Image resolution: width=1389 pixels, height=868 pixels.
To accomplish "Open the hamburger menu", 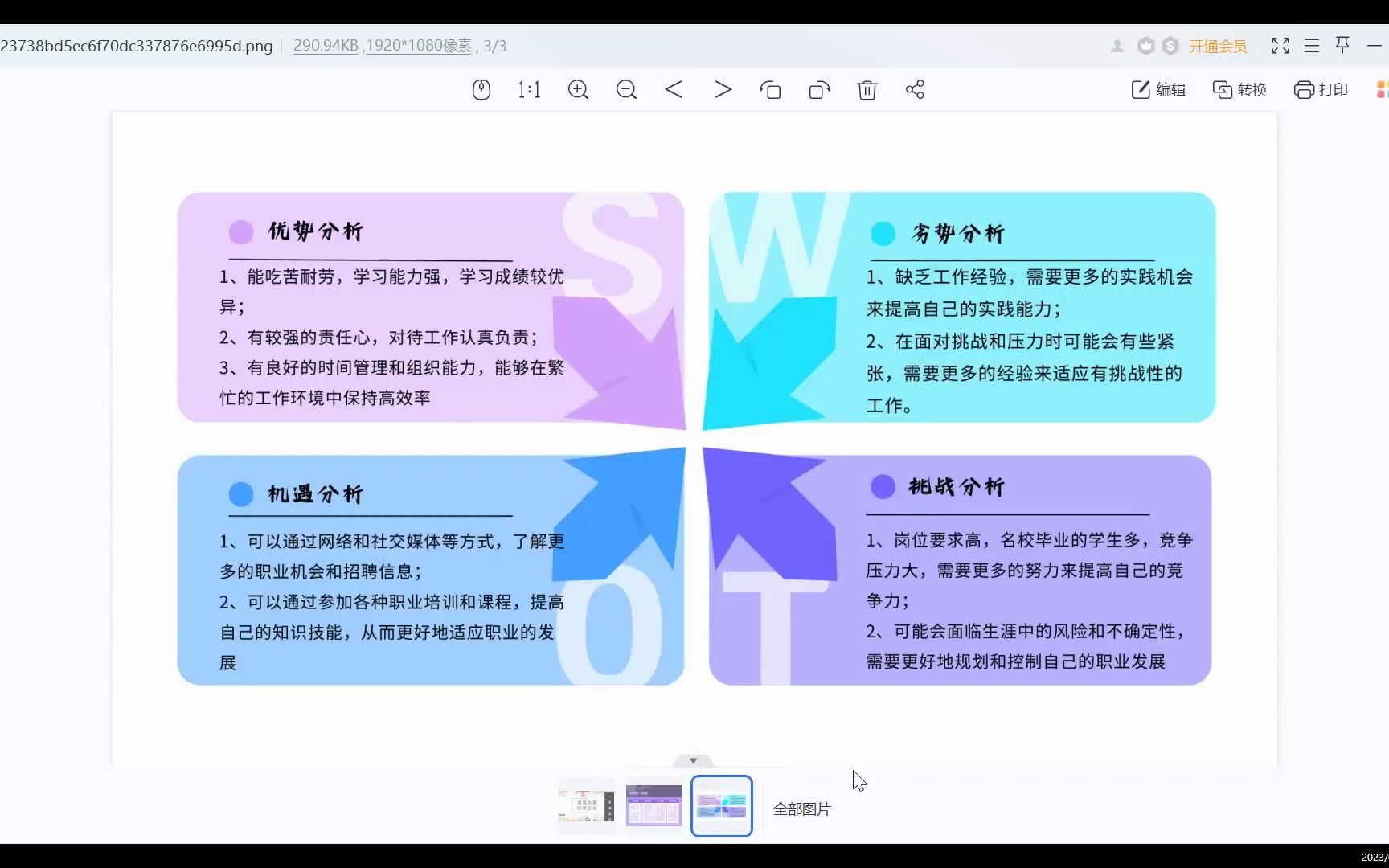I will click(1312, 46).
